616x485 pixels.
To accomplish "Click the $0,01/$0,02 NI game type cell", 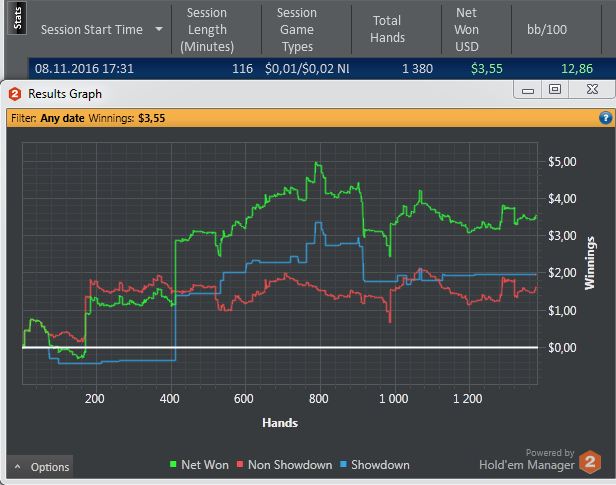I will tap(307, 69).
